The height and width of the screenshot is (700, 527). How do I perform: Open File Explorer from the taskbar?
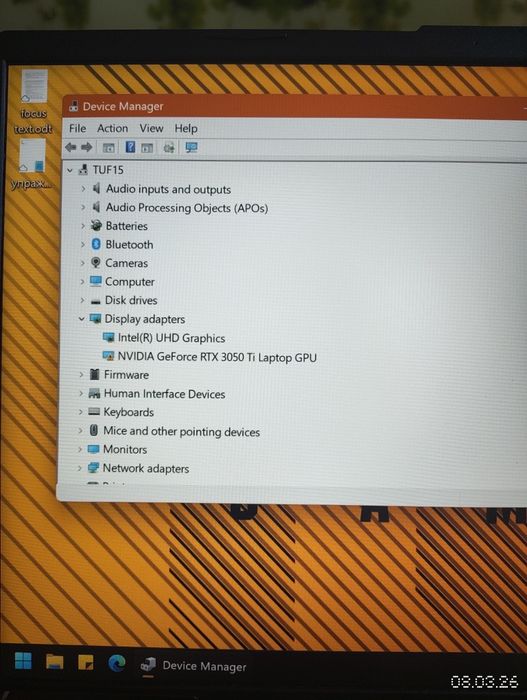click(55, 661)
